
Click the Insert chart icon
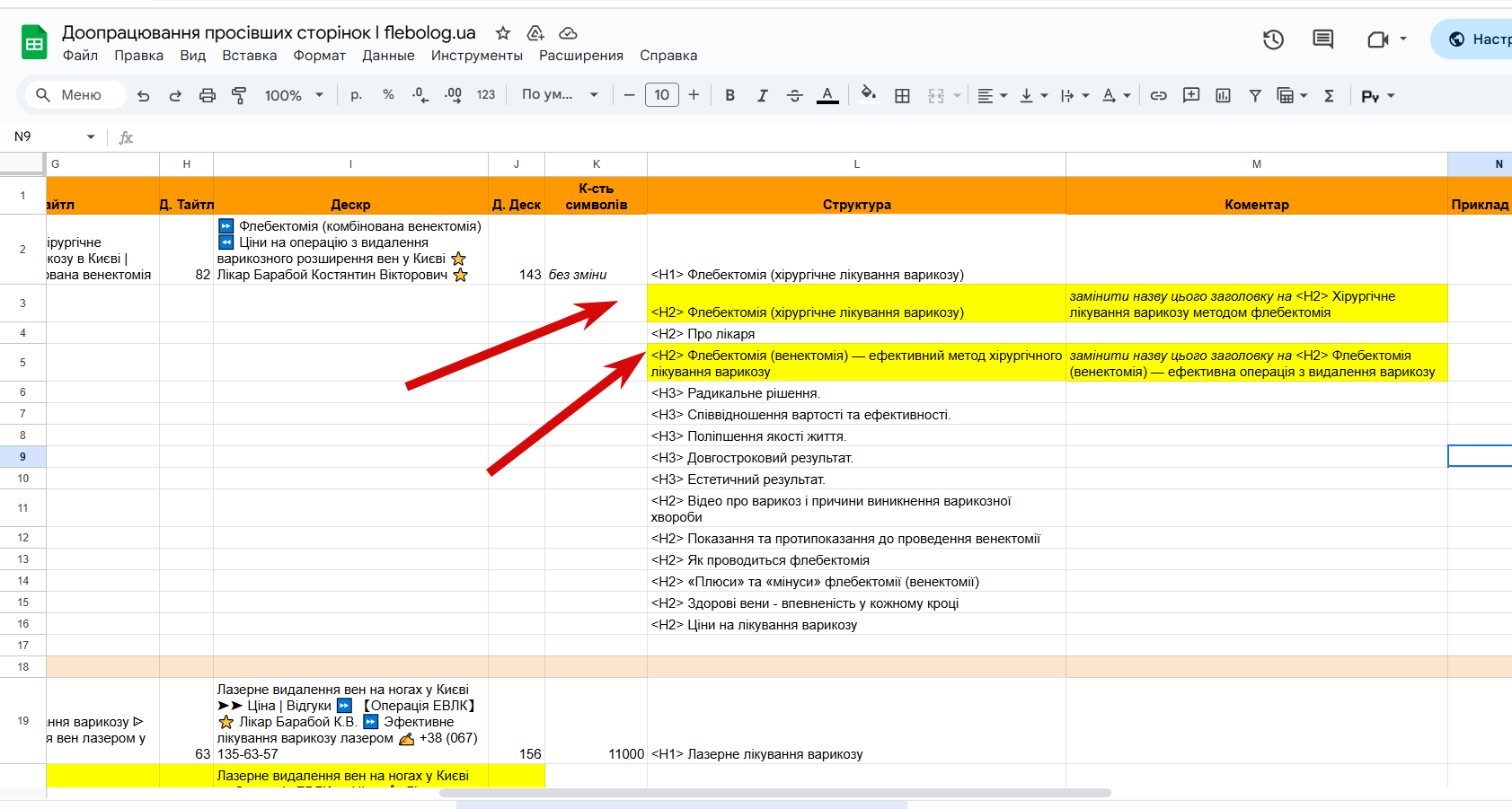click(x=1223, y=95)
